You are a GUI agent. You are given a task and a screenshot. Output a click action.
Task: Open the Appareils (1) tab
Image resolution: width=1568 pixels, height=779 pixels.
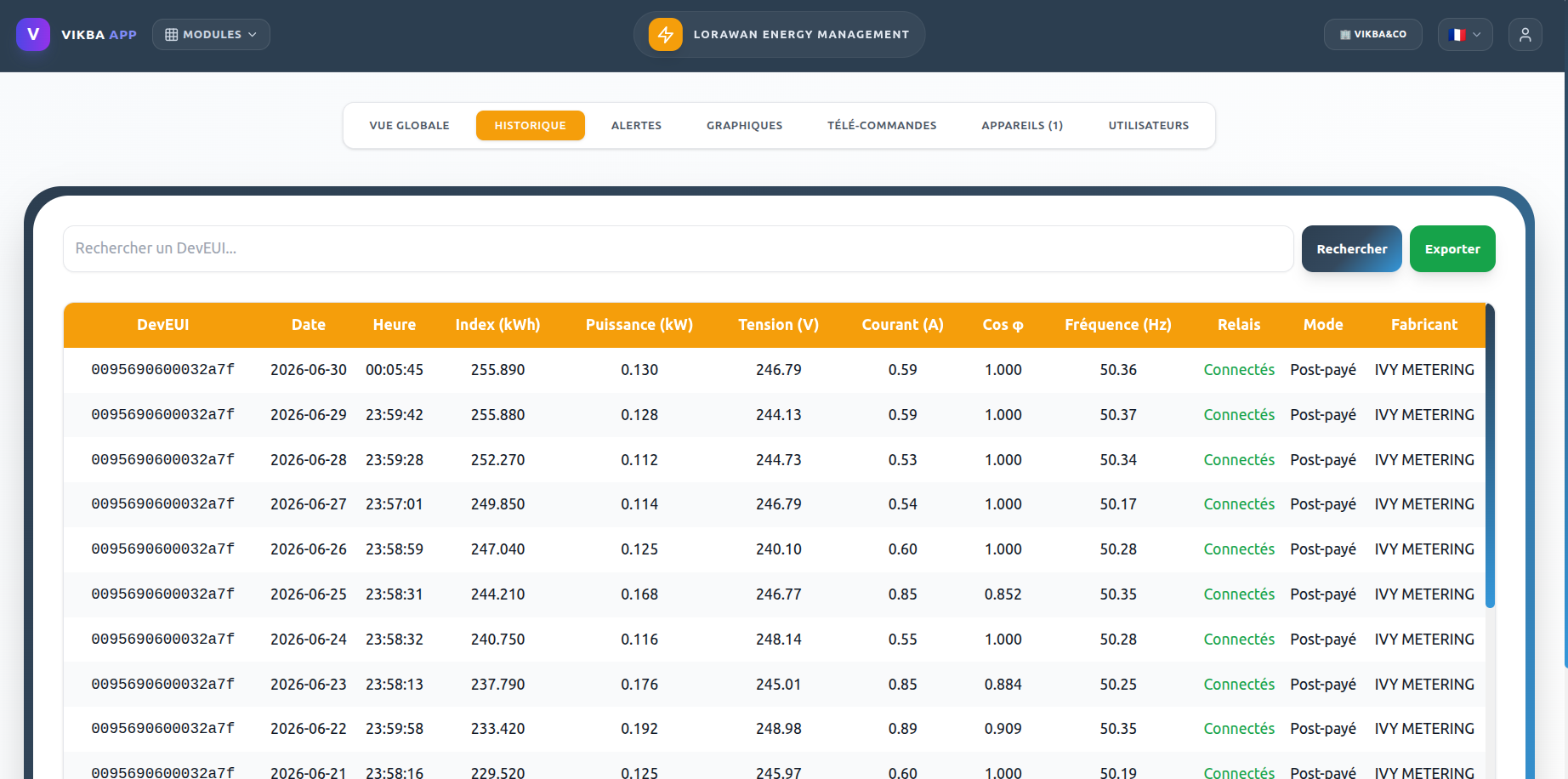1022,125
